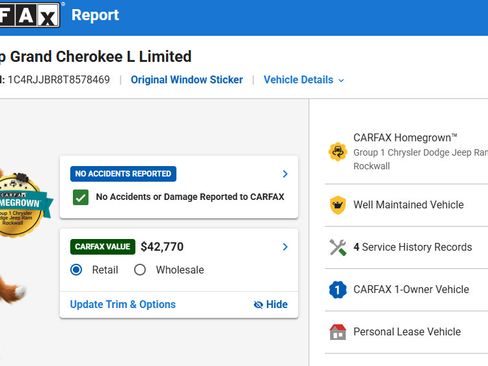Image resolution: width=488 pixels, height=366 pixels.
Task: Click Update Trim & Options link
Action: 123,304
